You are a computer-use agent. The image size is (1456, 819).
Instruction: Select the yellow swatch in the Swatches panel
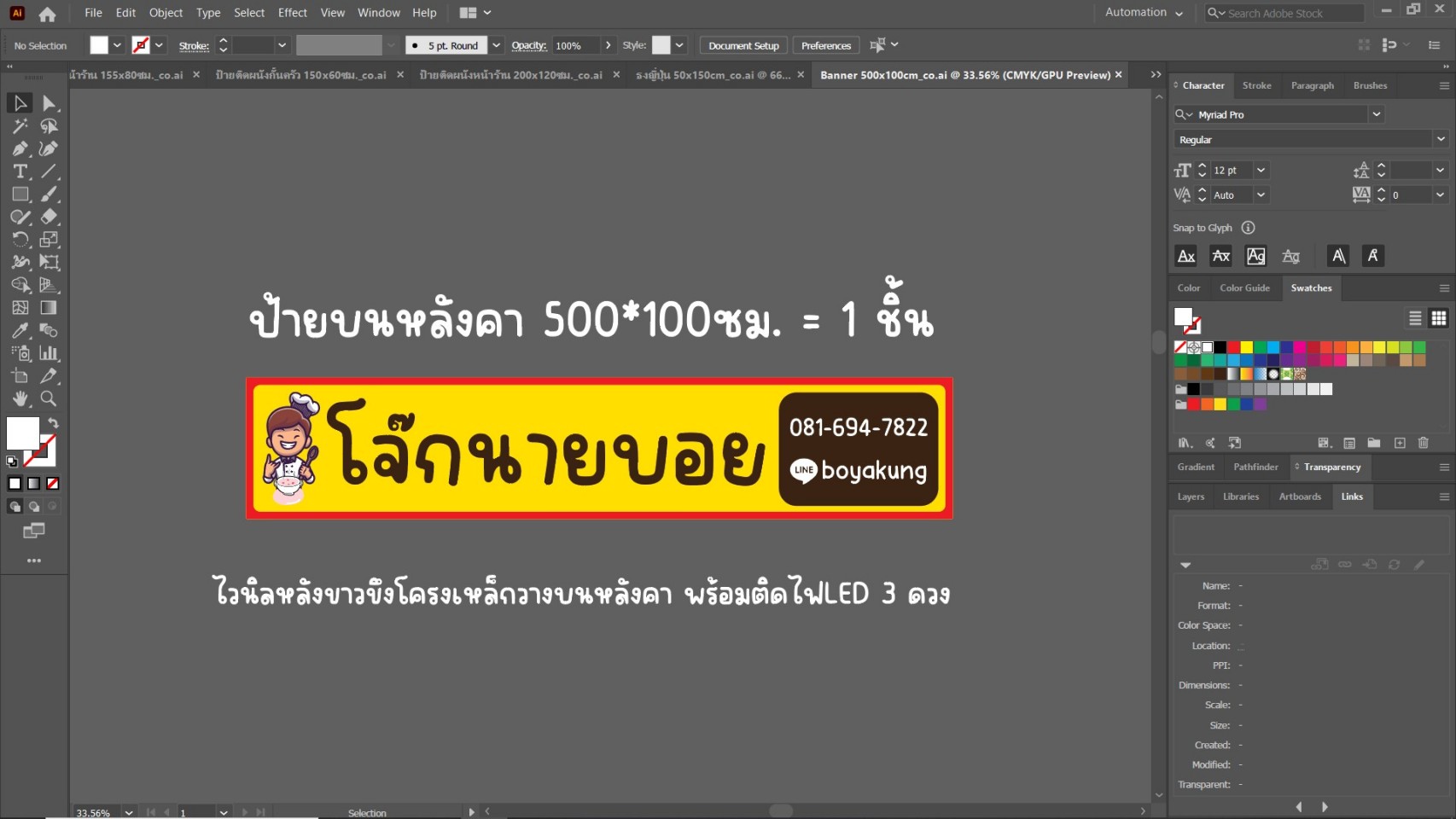click(x=1246, y=347)
